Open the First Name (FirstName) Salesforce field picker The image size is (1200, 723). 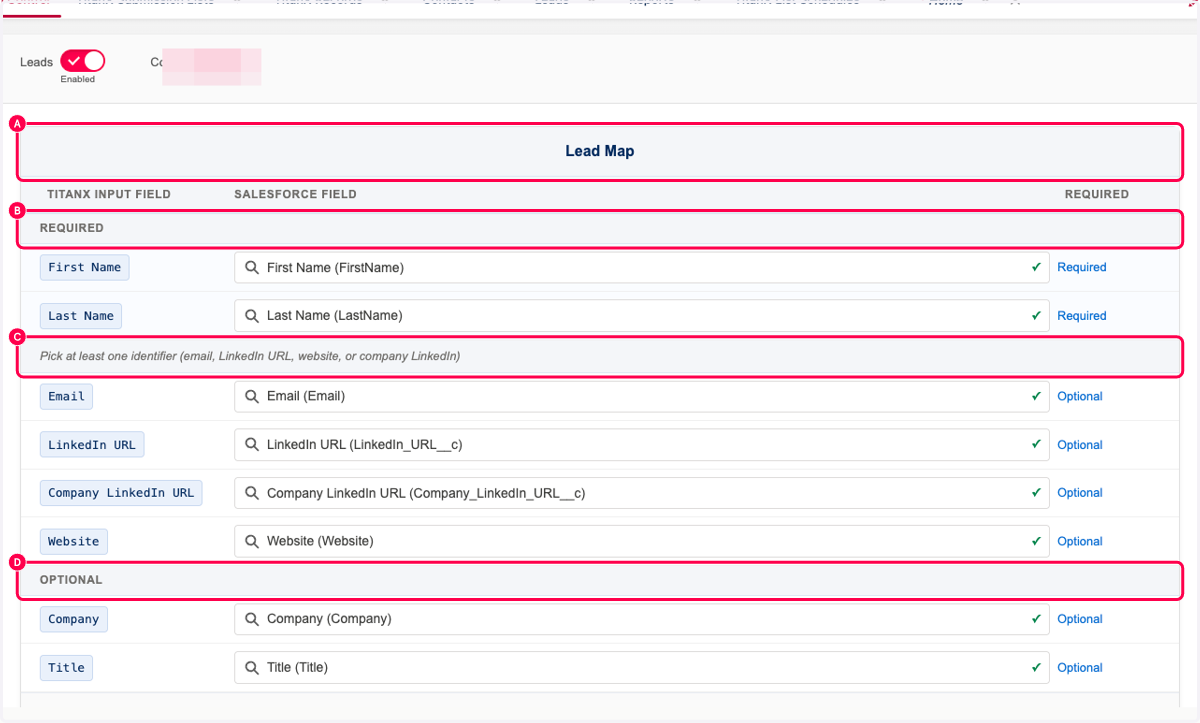pyautogui.click(x=642, y=268)
